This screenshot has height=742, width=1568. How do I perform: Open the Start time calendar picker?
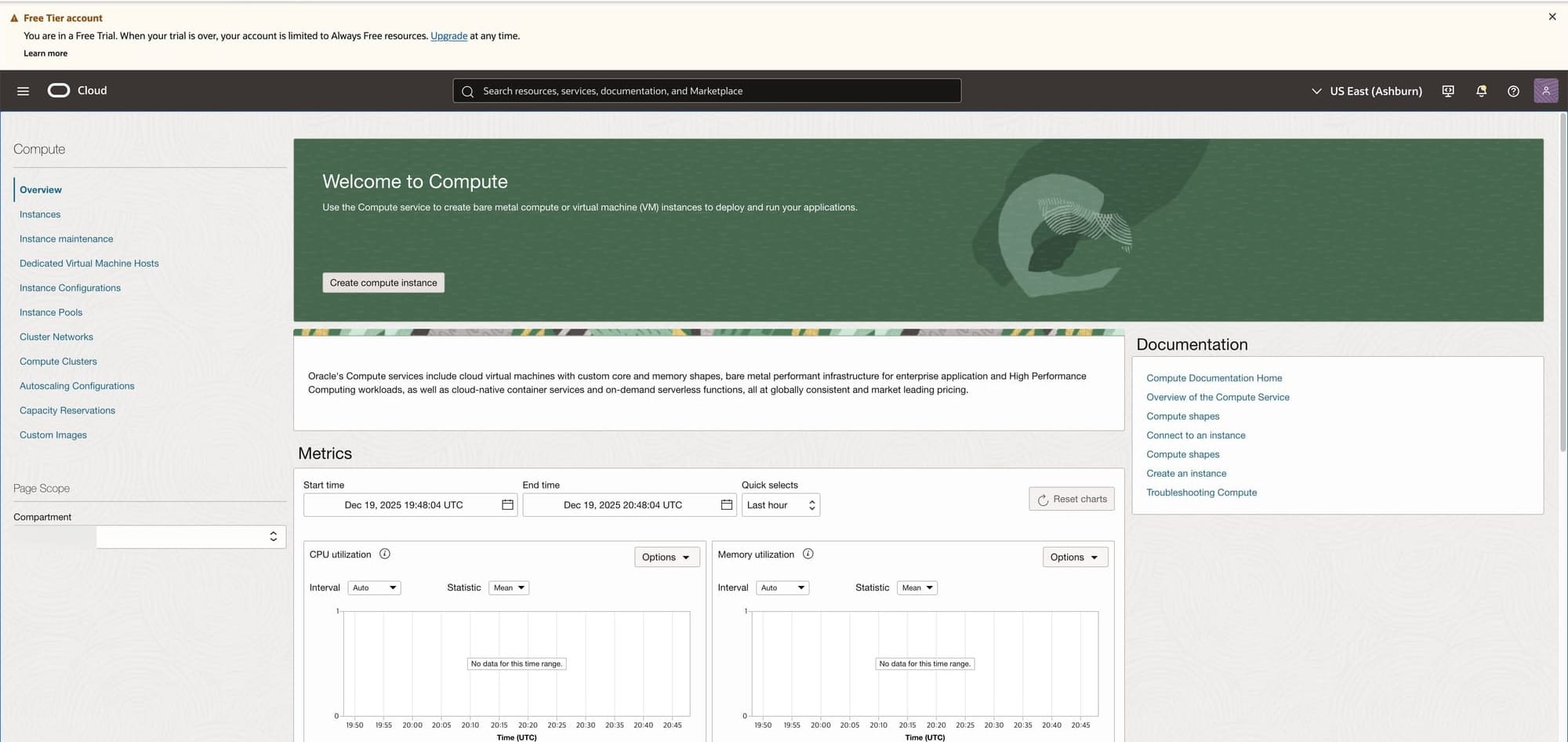click(507, 505)
